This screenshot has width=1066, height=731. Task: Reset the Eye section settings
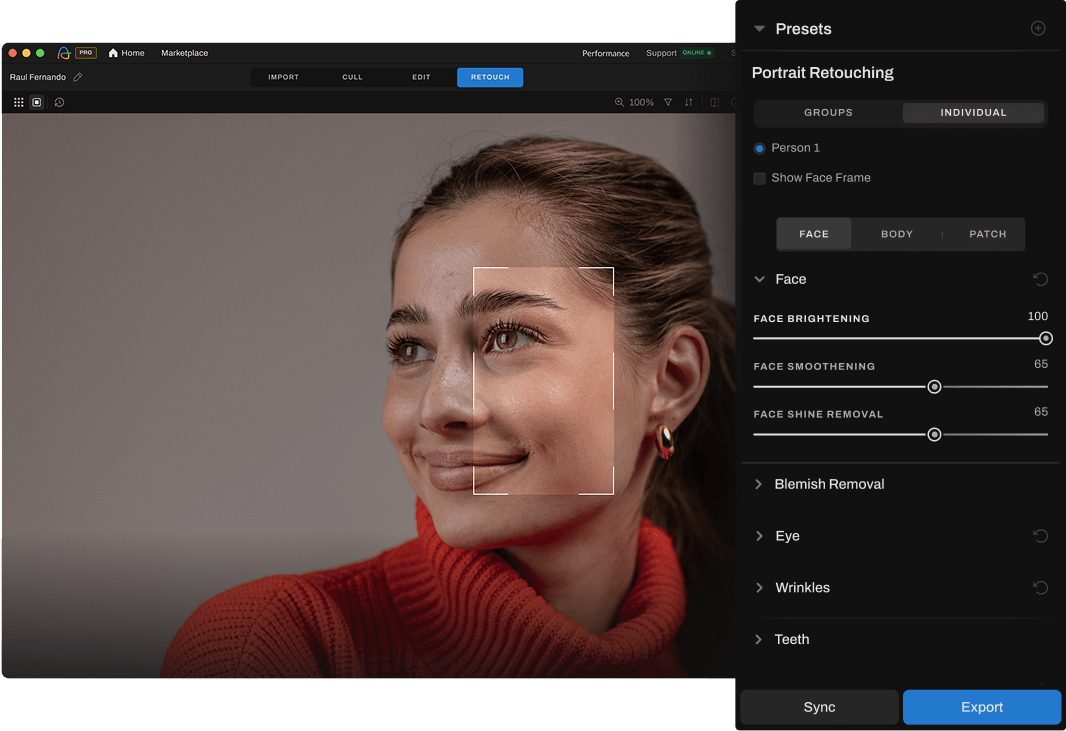point(1040,536)
